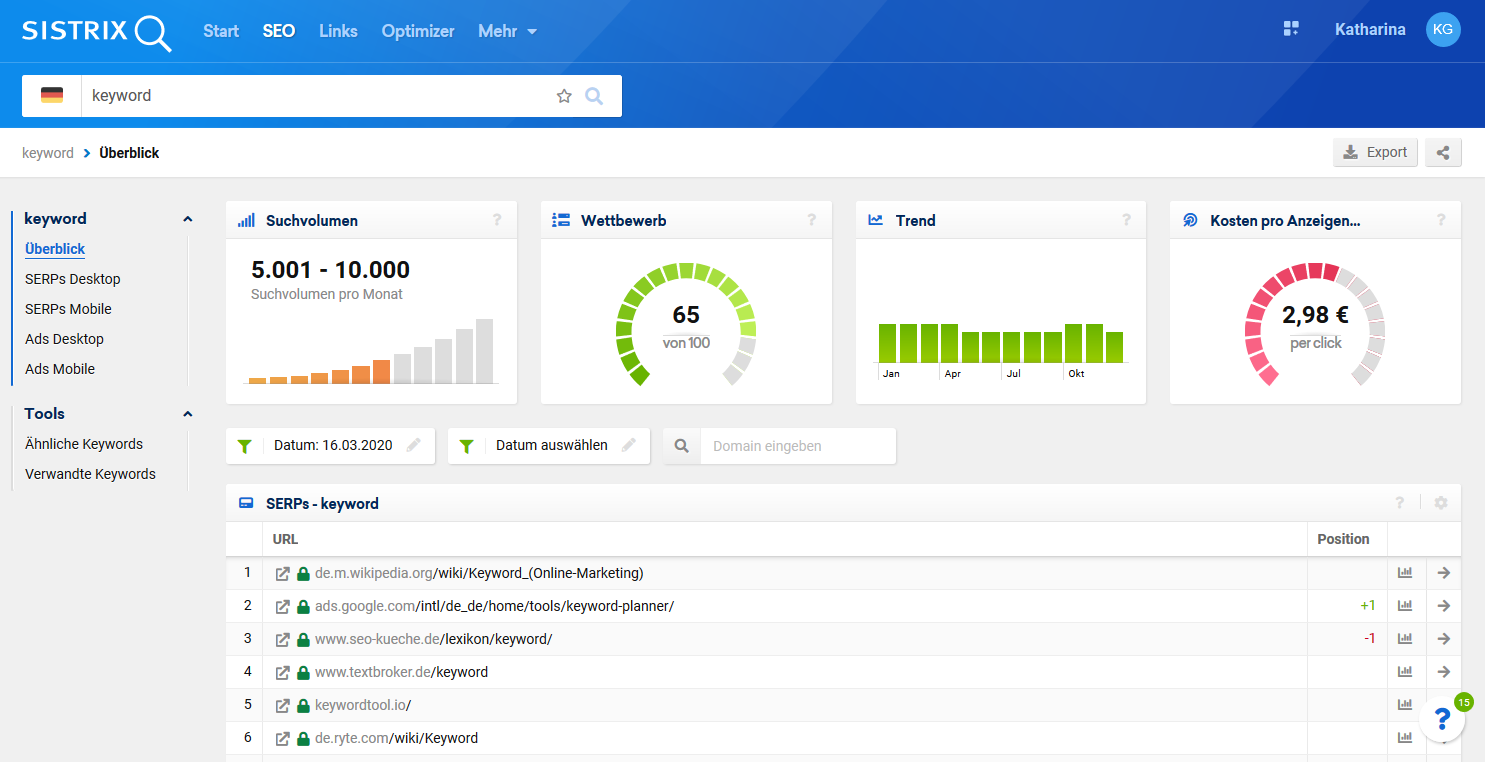The width and height of the screenshot is (1485, 762).
Task: Click the SISTRIX logo
Action: click(97, 31)
